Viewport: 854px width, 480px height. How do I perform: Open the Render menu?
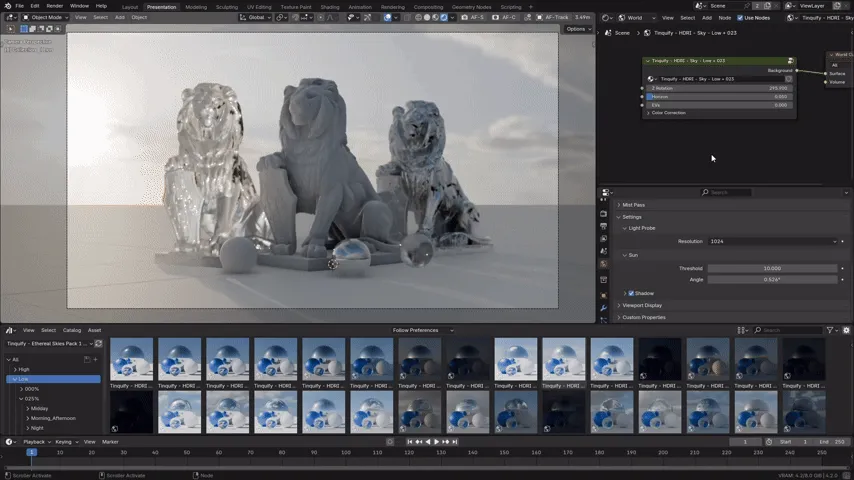click(54, 6)
